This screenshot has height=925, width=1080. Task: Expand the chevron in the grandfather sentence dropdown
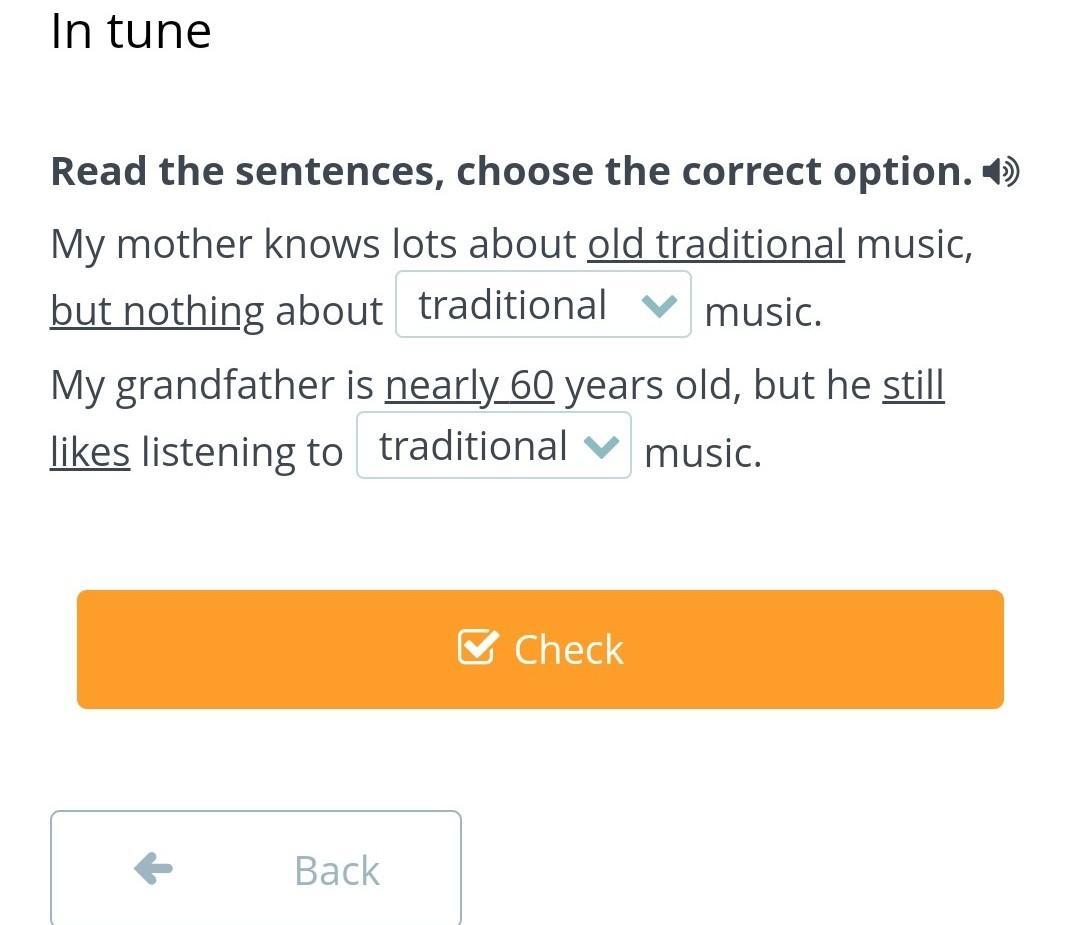click(601, 447)
